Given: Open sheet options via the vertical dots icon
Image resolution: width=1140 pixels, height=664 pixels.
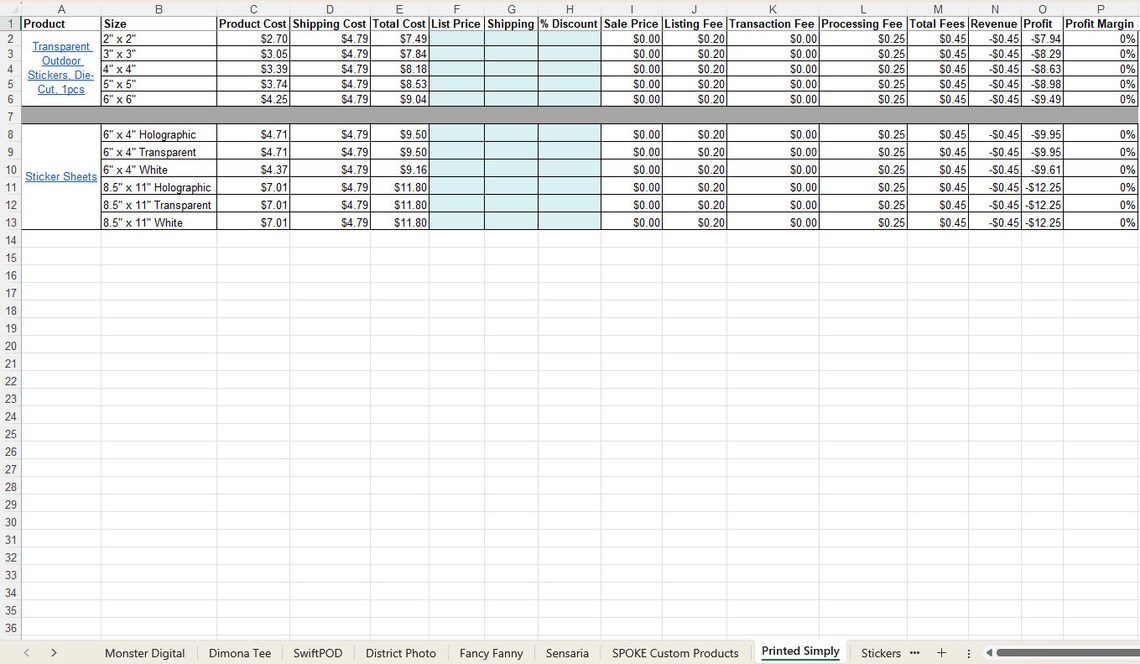Looking at the screenshot, I should coord(967,652).
